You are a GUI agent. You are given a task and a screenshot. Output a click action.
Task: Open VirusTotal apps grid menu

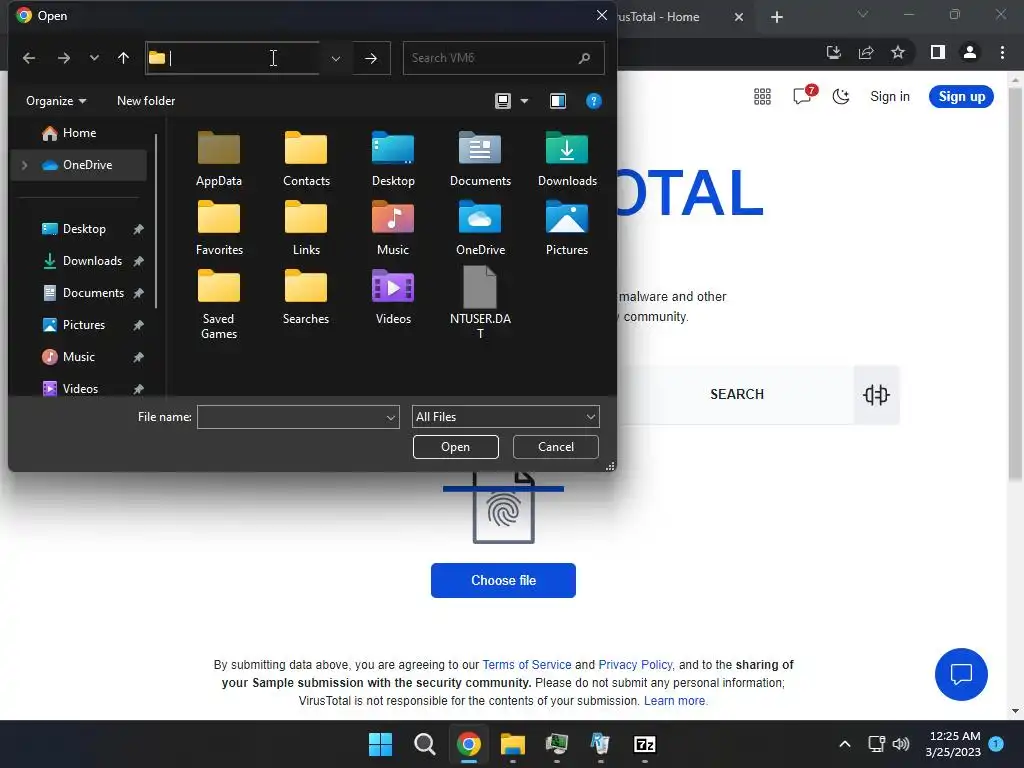pos(762,97)
